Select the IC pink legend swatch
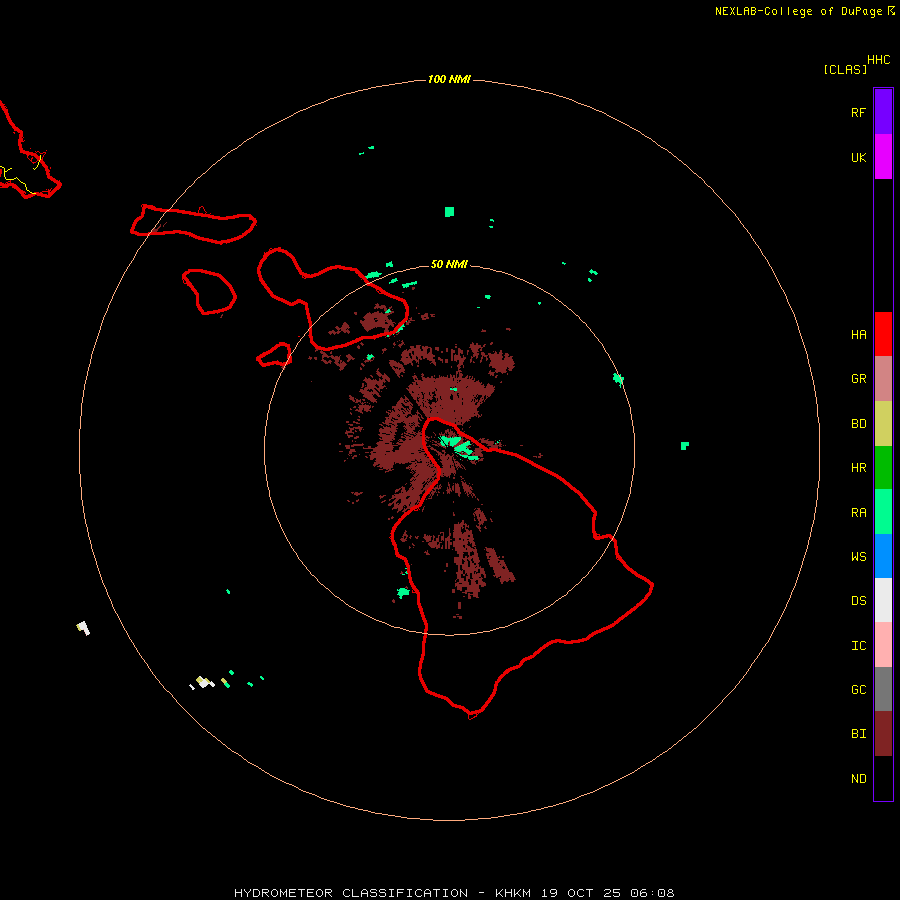The image size is (900, 900). coord(883,645)
